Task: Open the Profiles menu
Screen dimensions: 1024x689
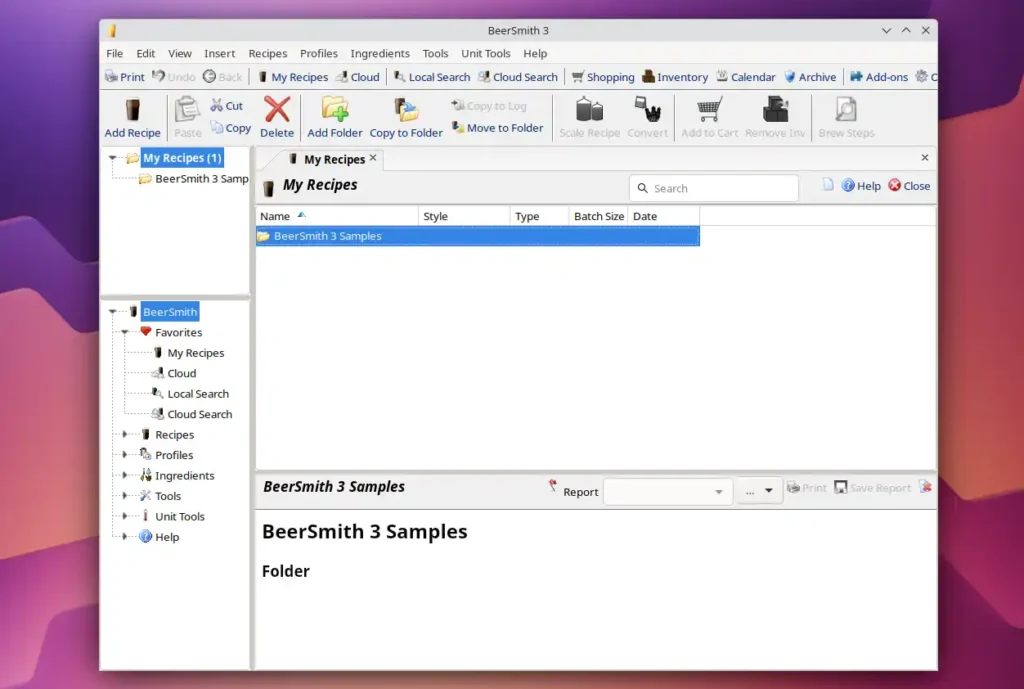Action: 319,54
